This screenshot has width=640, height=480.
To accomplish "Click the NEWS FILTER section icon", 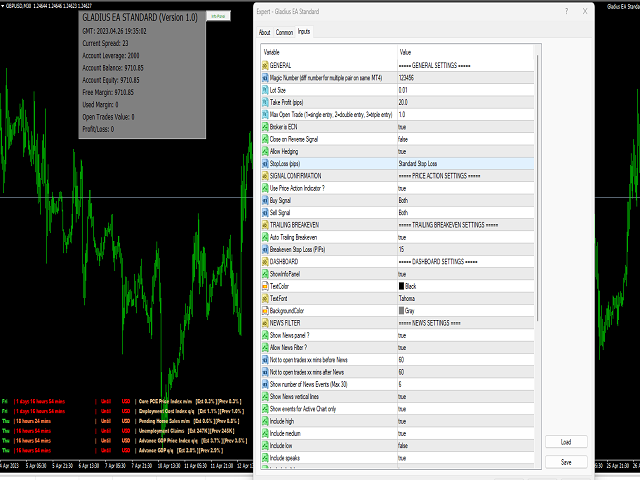I will coord(264,323).
